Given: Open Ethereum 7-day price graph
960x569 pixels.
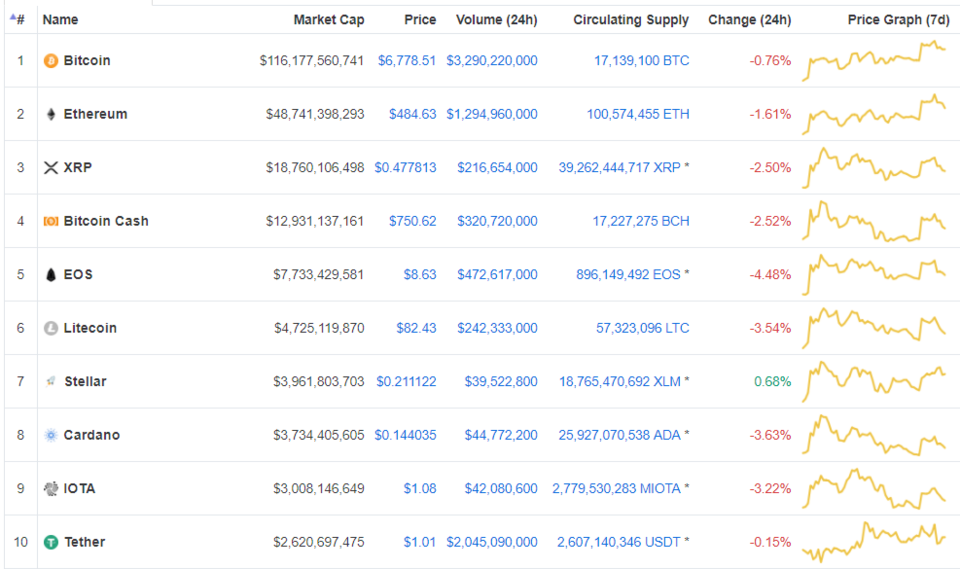Looking at the screenshot, I should (874, 114).
